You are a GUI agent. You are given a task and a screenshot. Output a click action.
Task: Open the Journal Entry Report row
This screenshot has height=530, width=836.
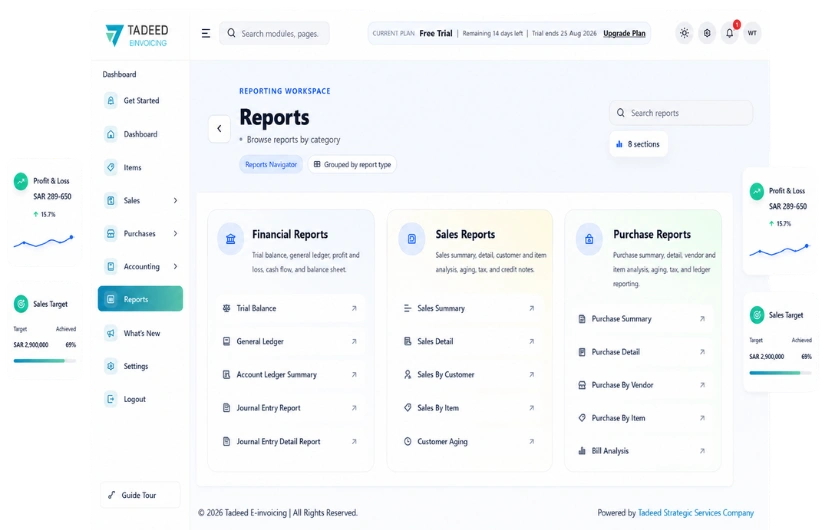pos(291,408)
